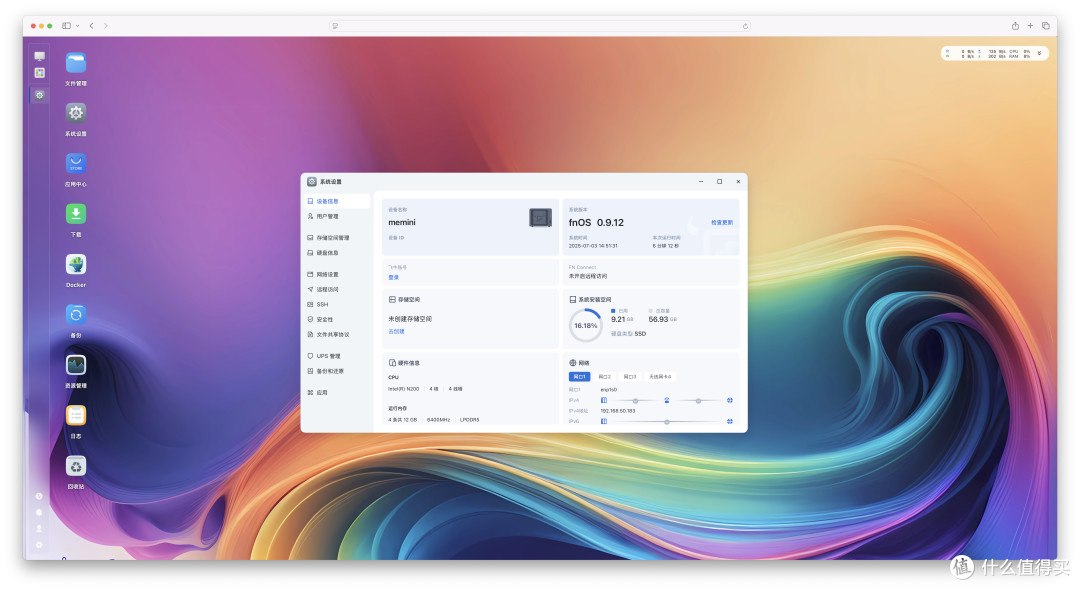Image resolution: width=1080 pixels, height=590 pixels.
Task: Expand the system monitor widget chevron
Action: (1040, 53)
